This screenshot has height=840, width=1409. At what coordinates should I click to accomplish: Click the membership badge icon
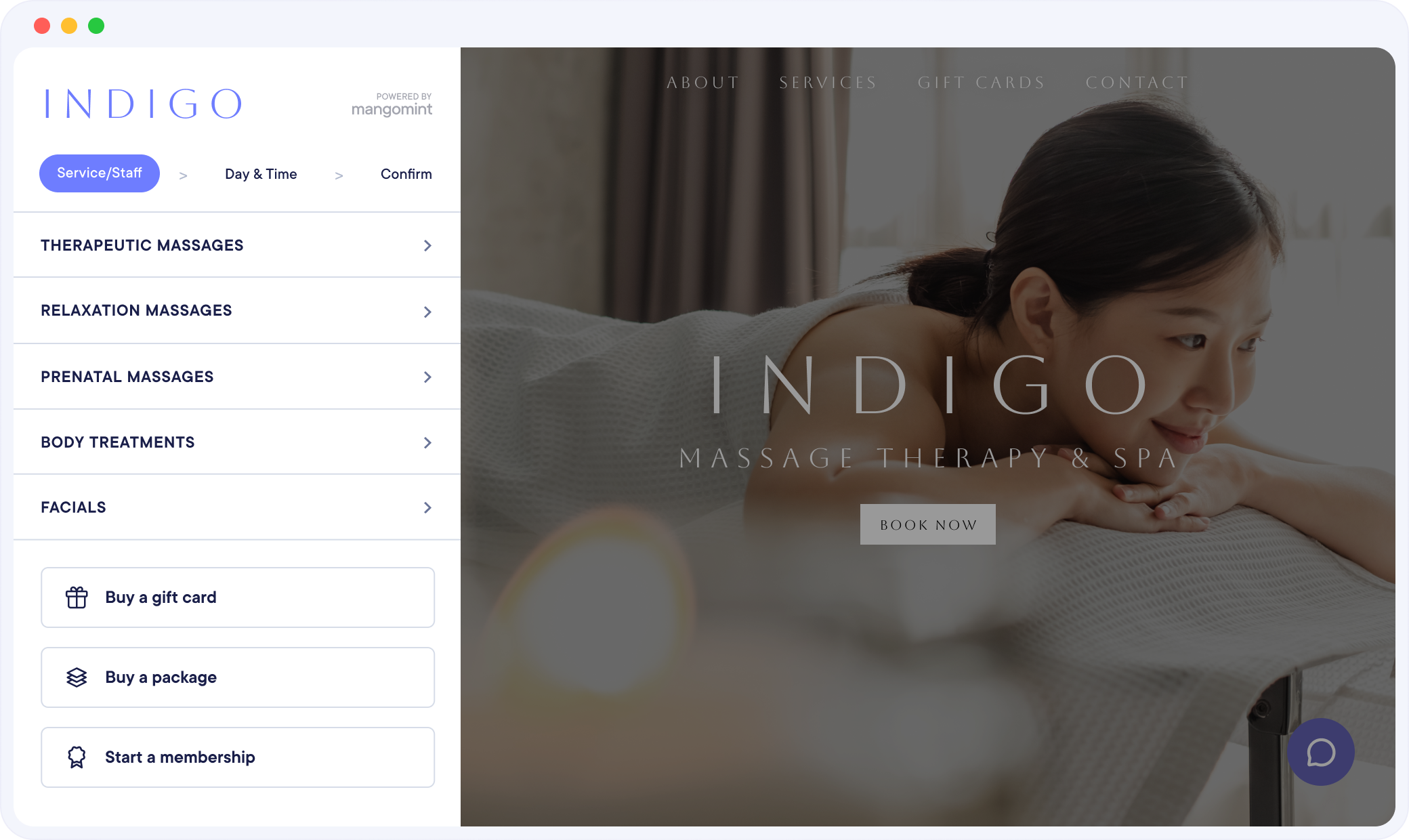pos(77,757)
